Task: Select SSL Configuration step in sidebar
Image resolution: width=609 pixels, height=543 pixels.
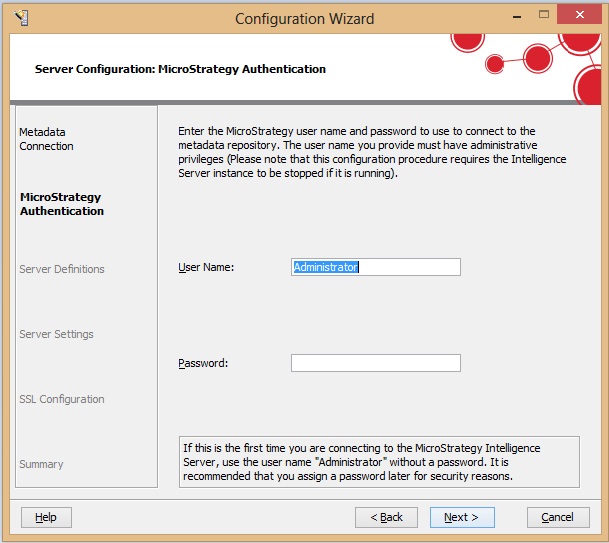Action: tap(62, 399)
